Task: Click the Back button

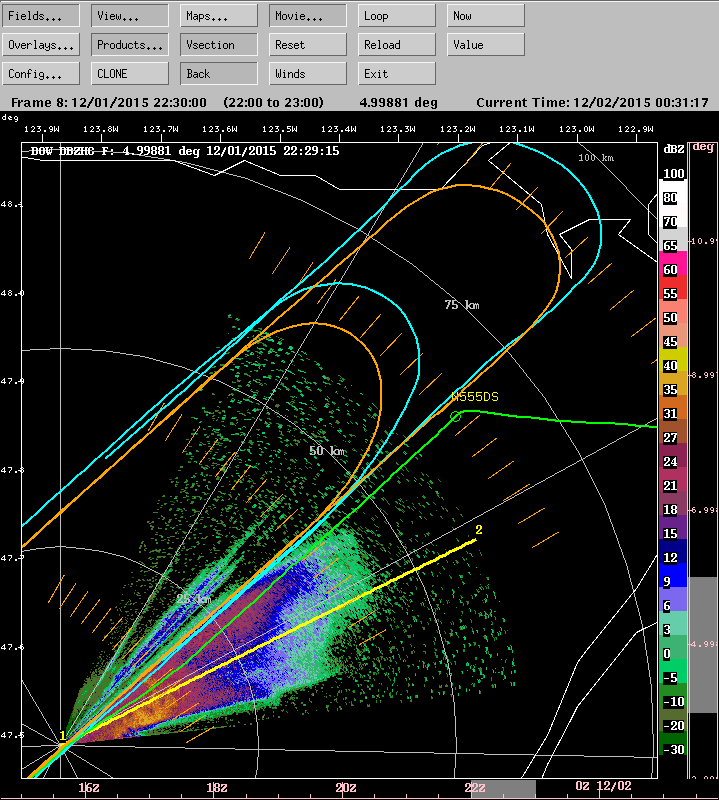Action: 219,74
